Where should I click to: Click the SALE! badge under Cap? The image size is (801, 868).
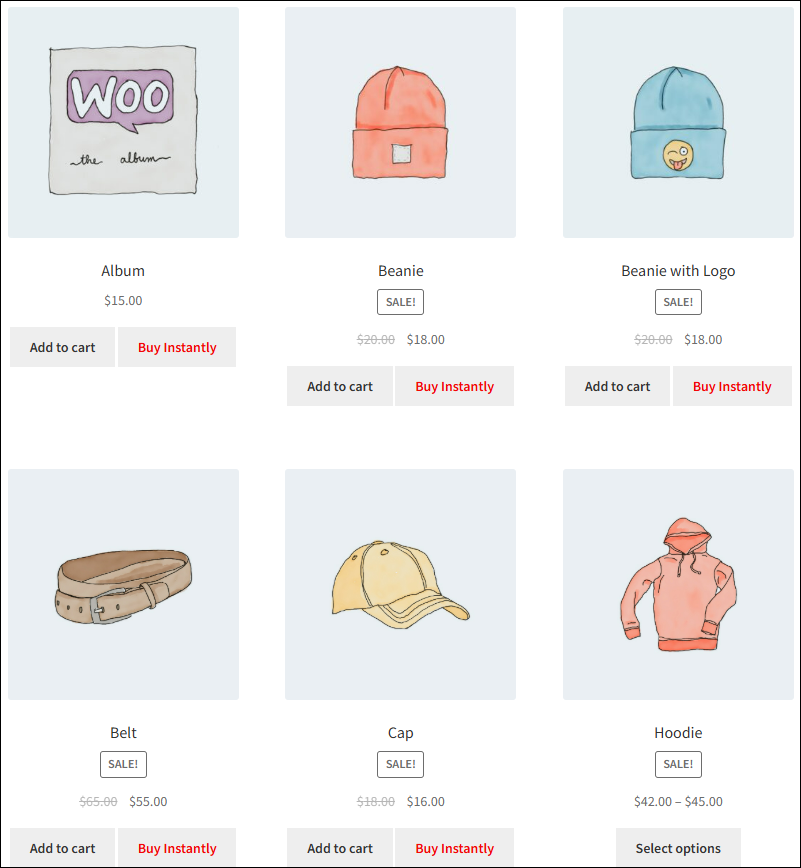(400, 764)
